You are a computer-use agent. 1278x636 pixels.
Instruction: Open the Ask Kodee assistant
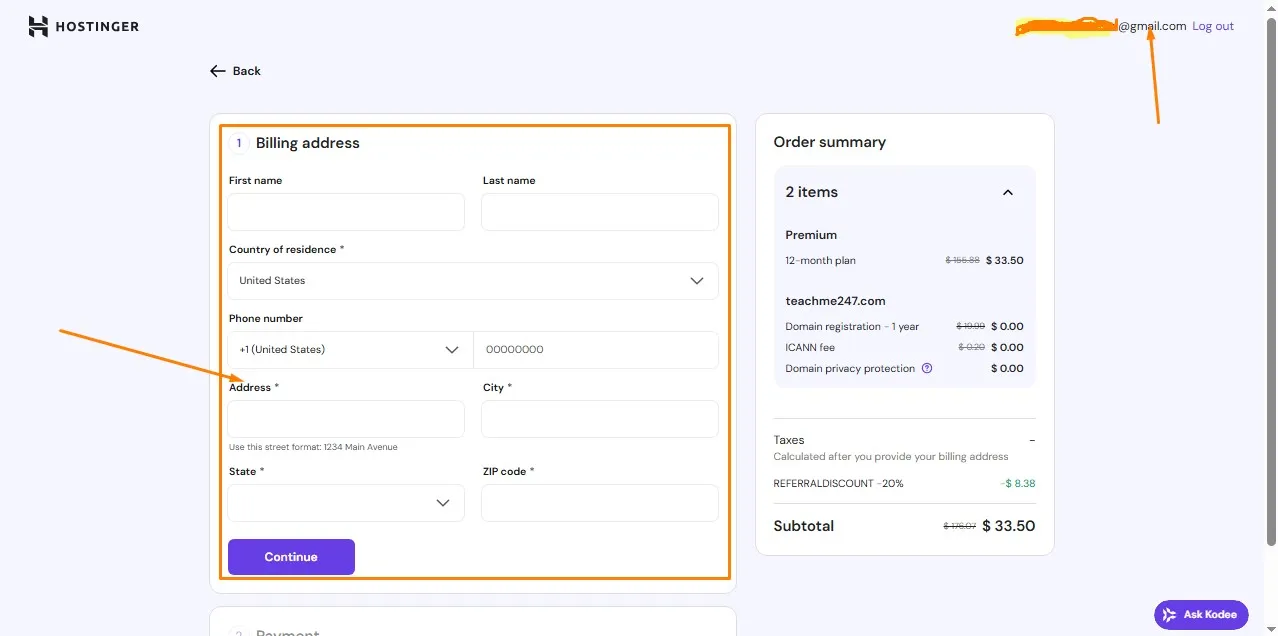pyautogui.click(x=1200, y=614)
